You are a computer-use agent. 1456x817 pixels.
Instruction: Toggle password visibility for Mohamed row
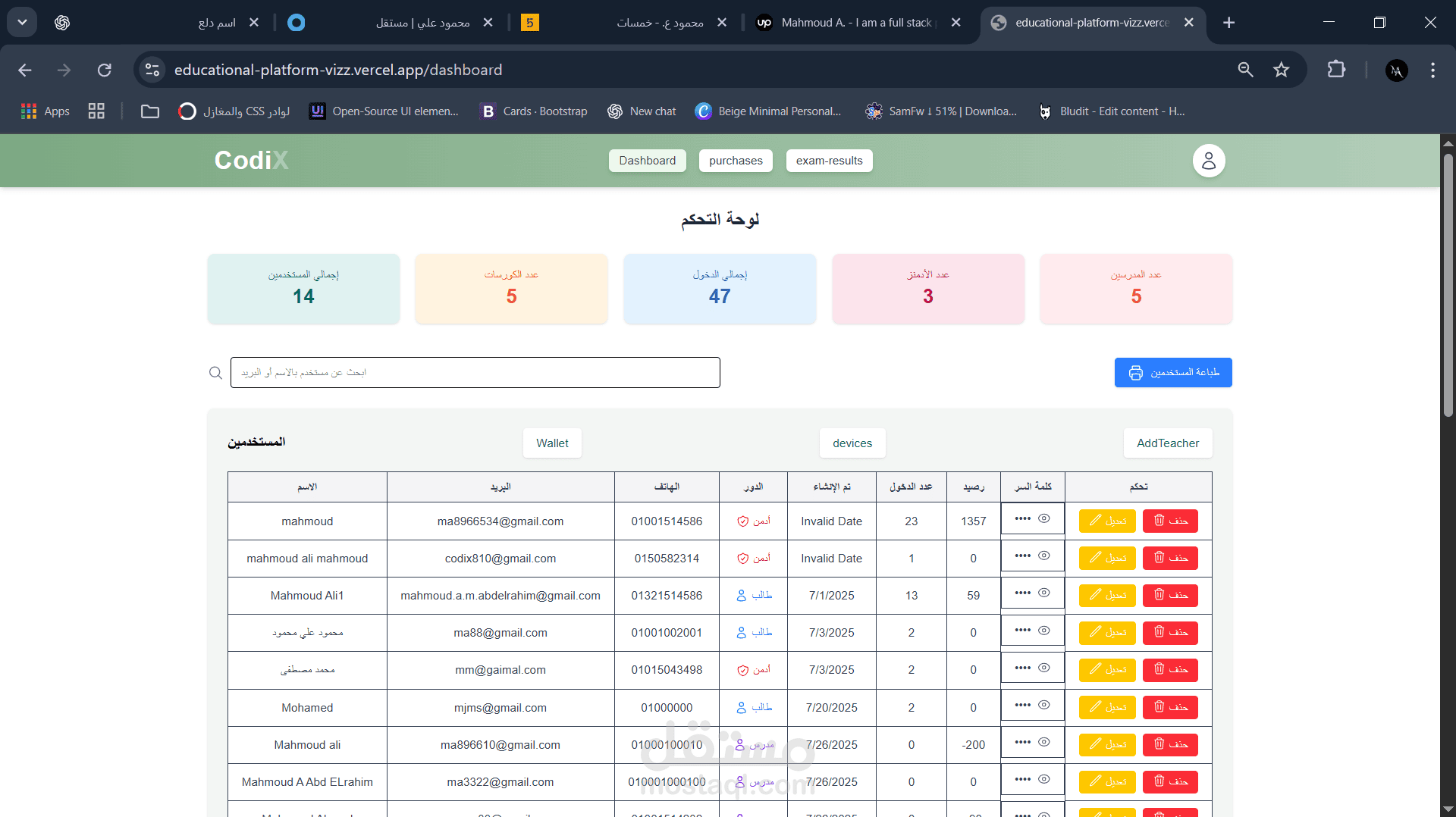click(1044, 706)
